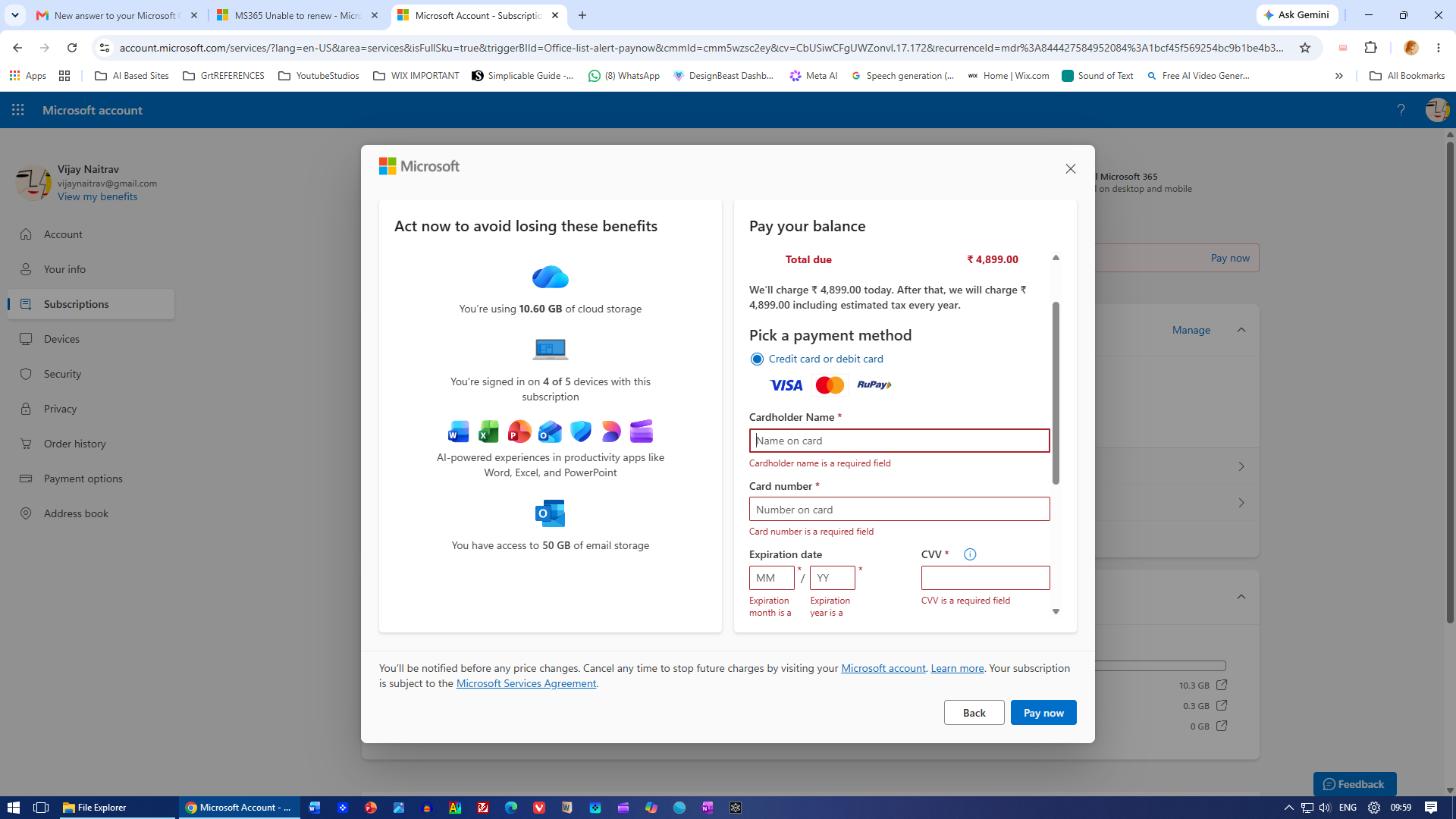Screen dimensions: 1456x819
Task: Select Subscriptions in the sidebar
Action: (x=91, y=304)
